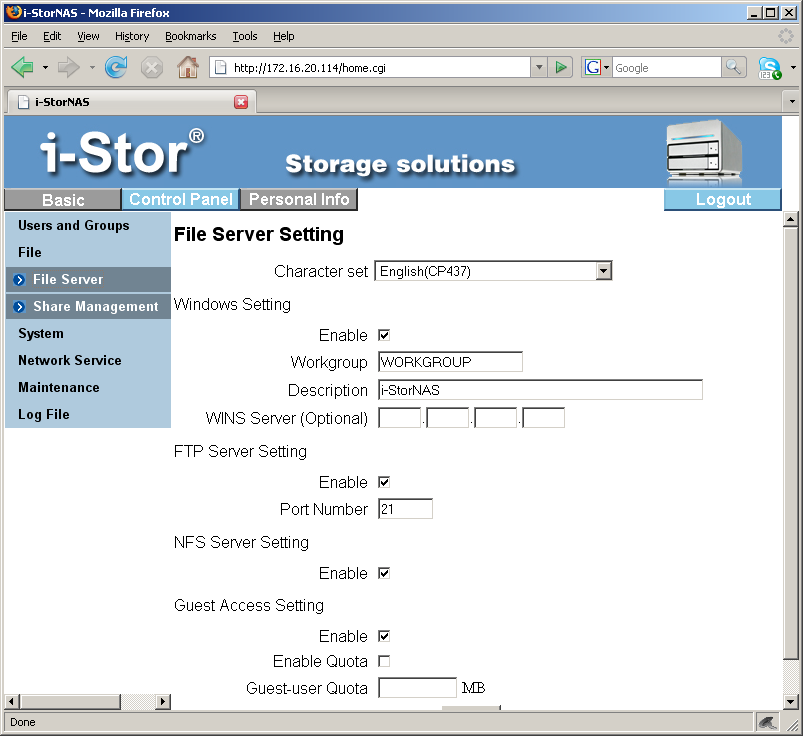Go back with the green Back arrow
Viewport: 803px width, 736px height.
(x=22, y=67)
